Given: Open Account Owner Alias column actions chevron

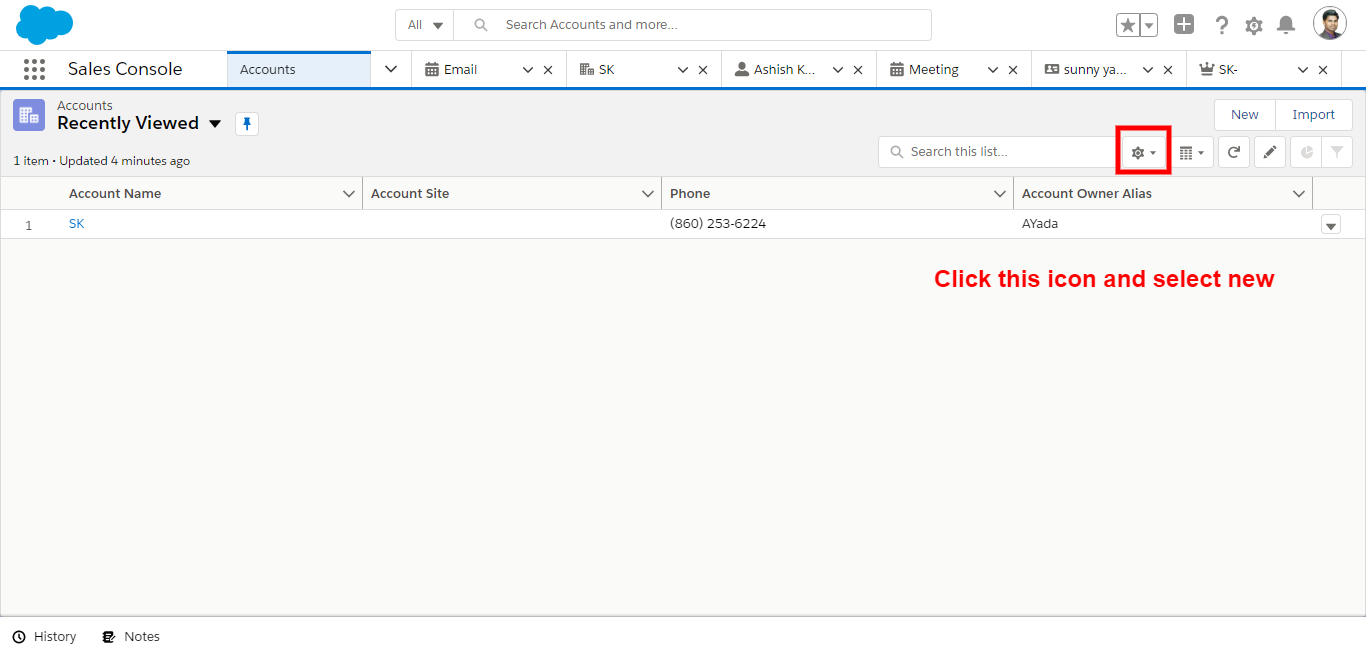Looking at the screenshot, I should coord(1299,194).
